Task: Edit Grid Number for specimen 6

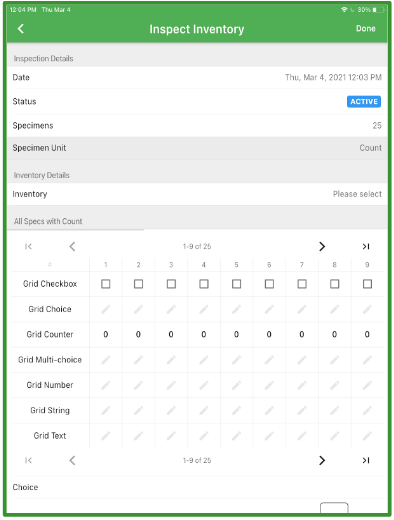Action: (x=269, y=385)
